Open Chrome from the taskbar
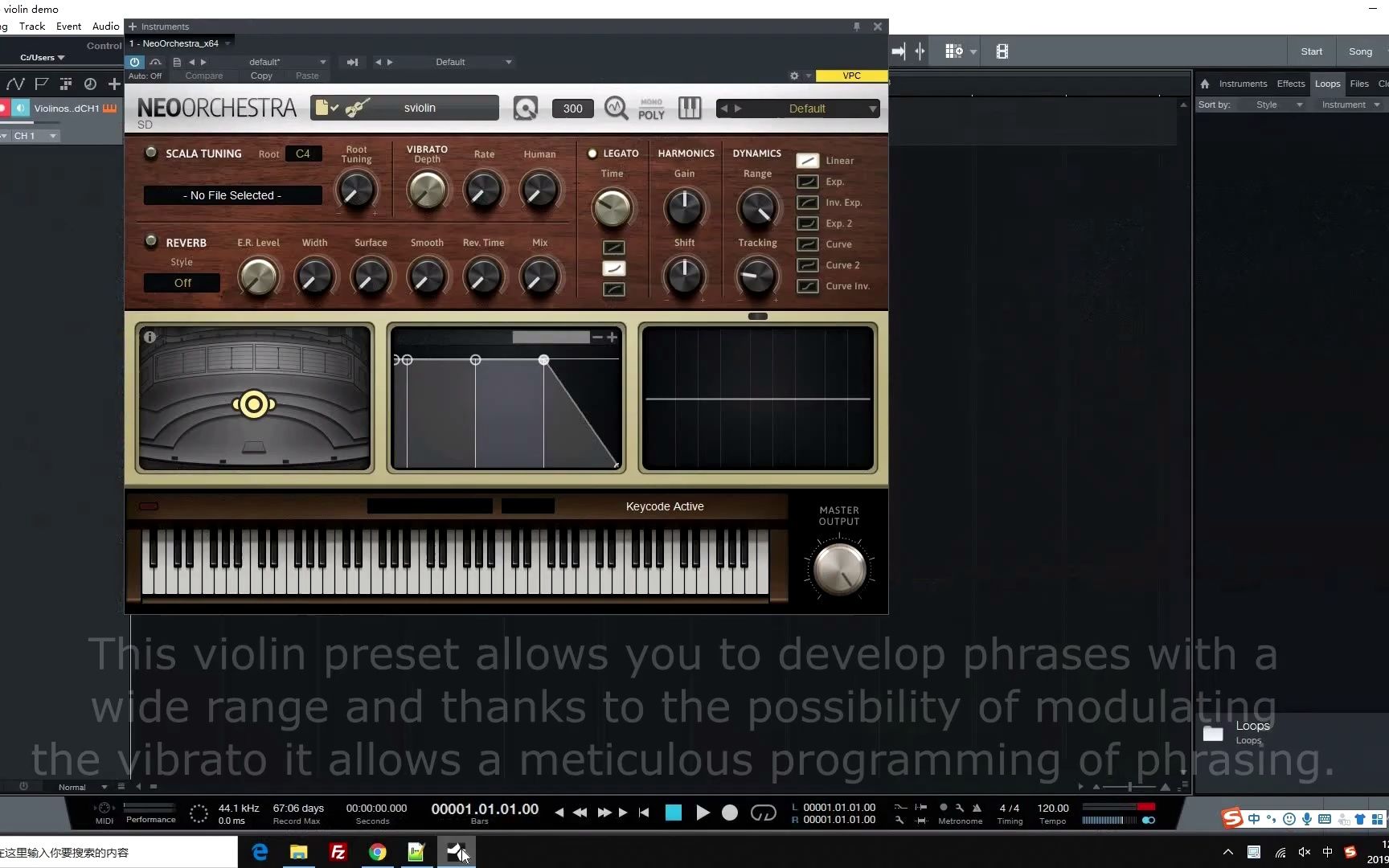This screenshot has width=1389, height=868. pyautogui.click(x=377, y=852)
